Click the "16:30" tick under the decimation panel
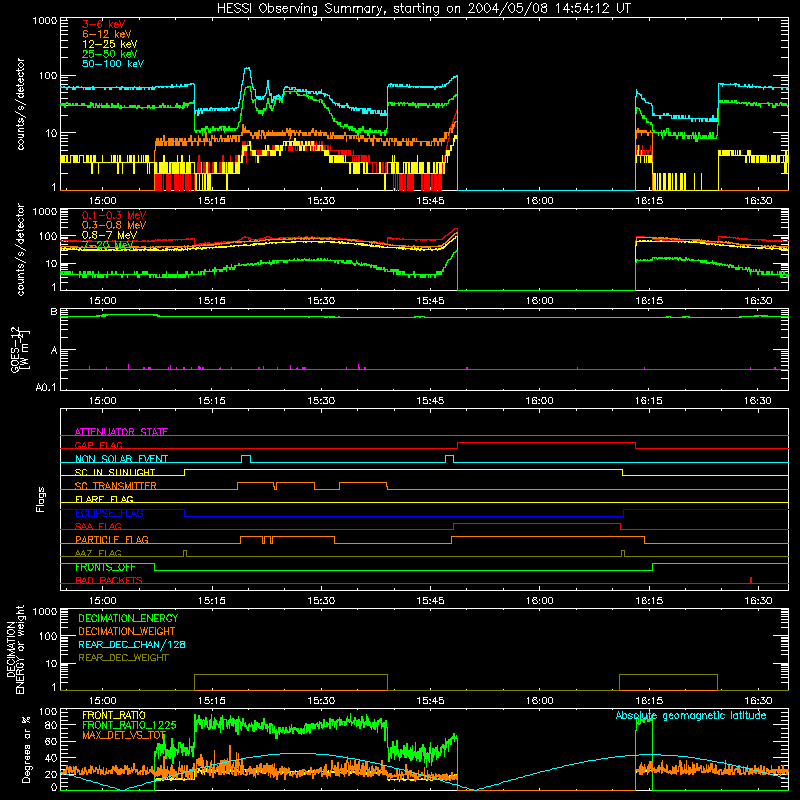Image resolution: width=800 pixels, height=800 pixels. (x=758, y=701)
